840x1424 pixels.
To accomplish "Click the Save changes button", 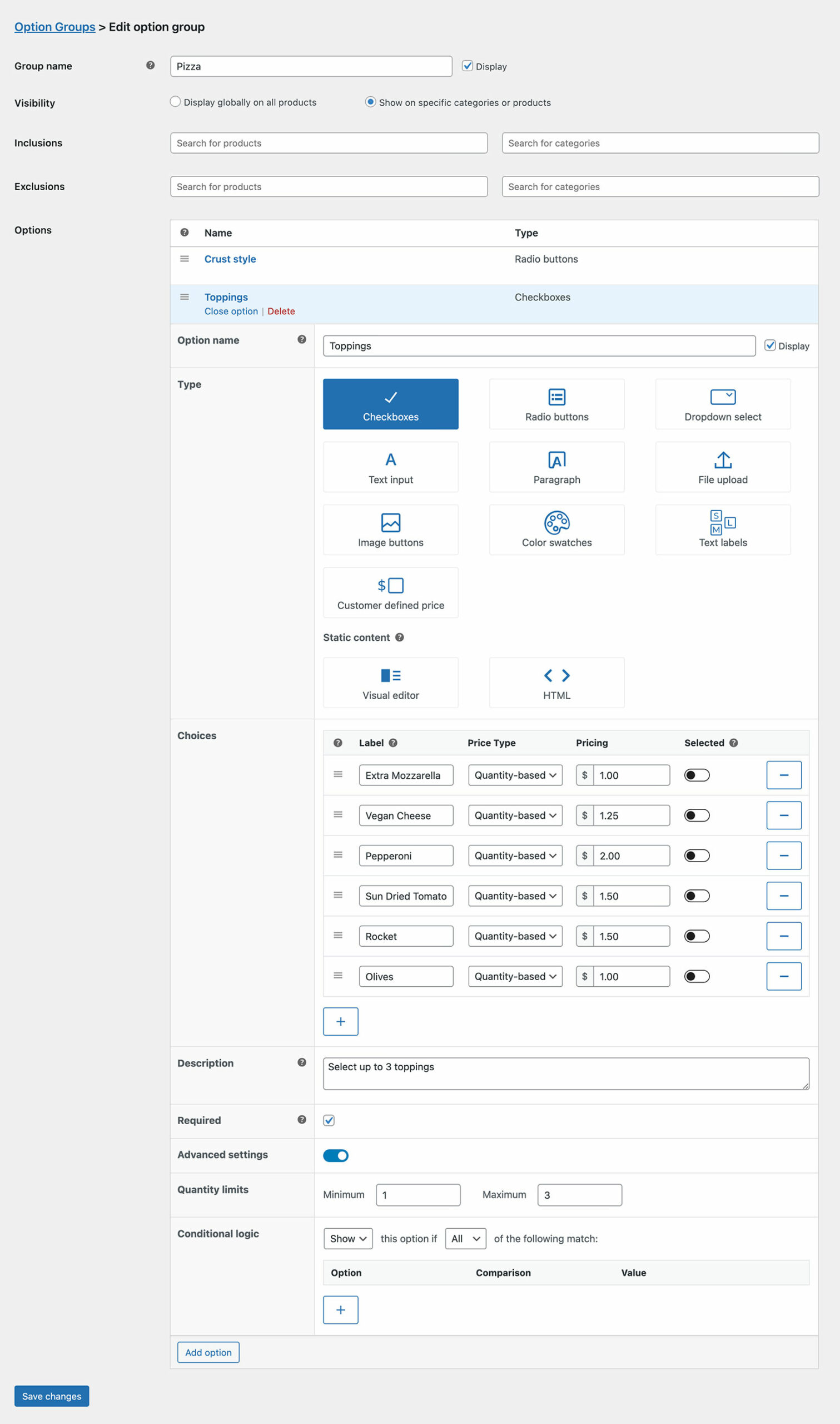I will 52,1396.
